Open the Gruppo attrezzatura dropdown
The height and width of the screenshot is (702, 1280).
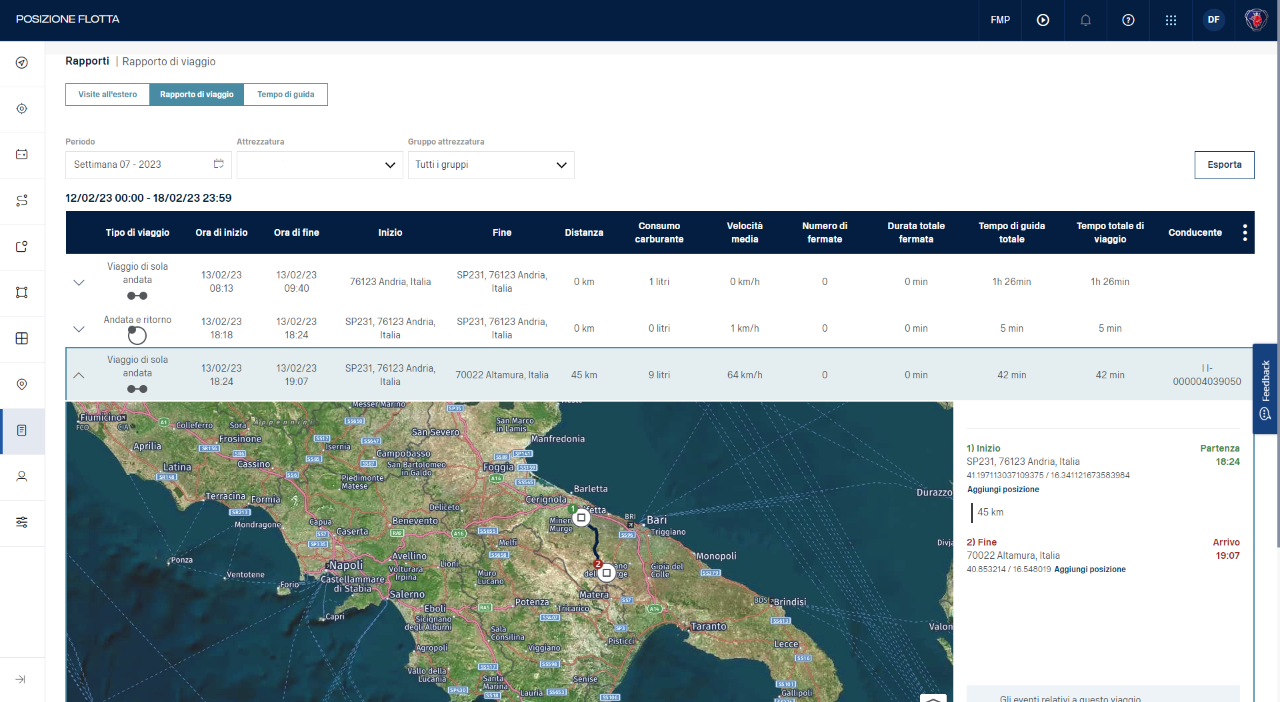pos(491,165)
